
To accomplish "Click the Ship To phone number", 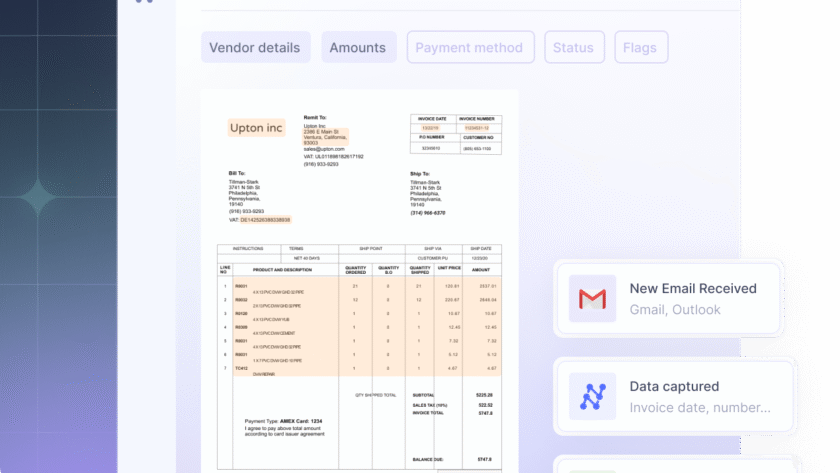I will click(427, 213).
